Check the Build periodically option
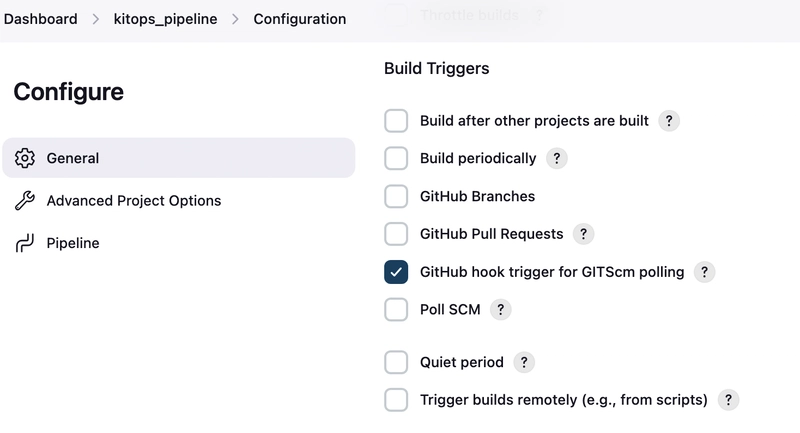 click(396, 158)
